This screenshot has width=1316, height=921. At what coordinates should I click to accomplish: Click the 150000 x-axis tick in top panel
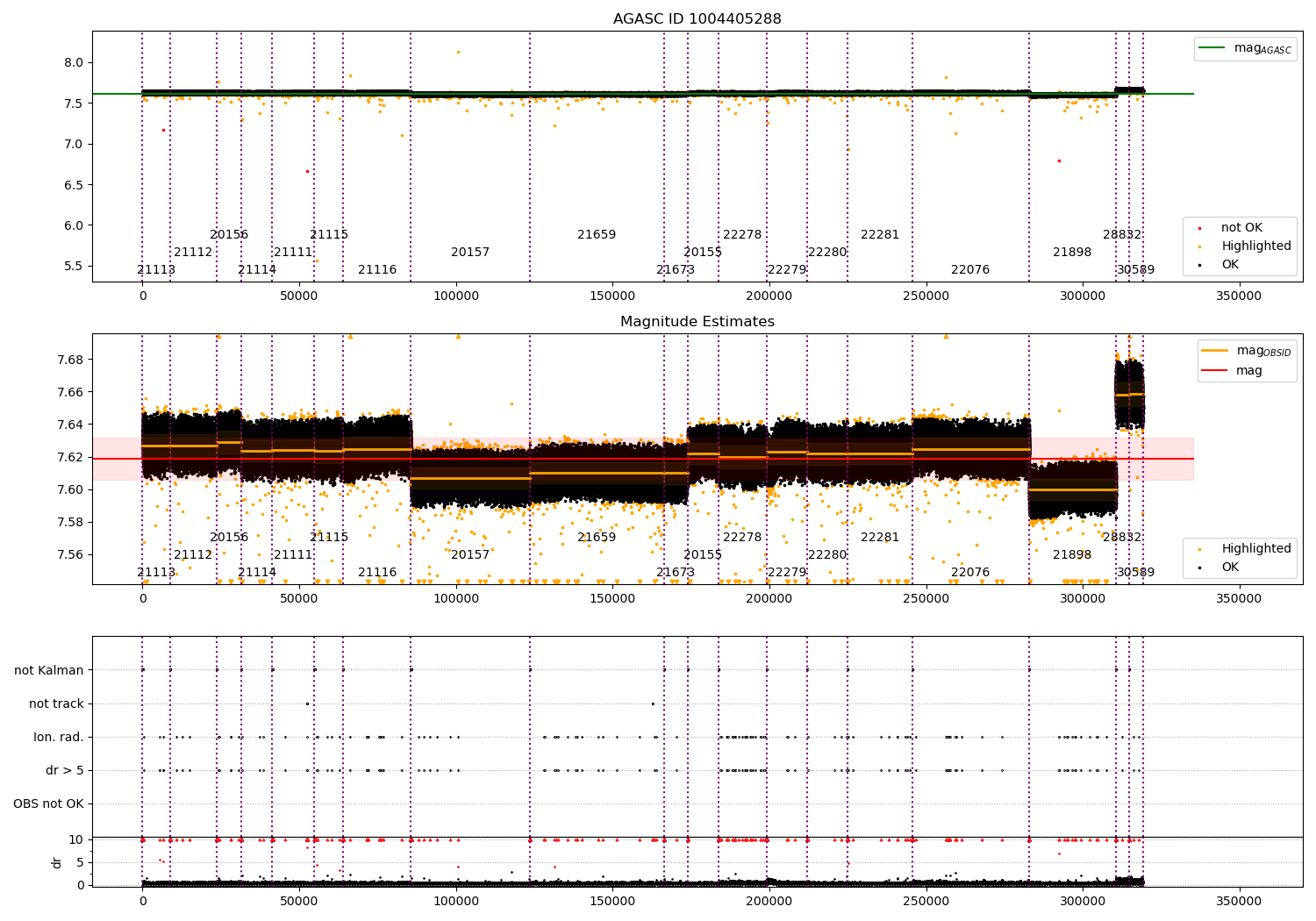612,296
